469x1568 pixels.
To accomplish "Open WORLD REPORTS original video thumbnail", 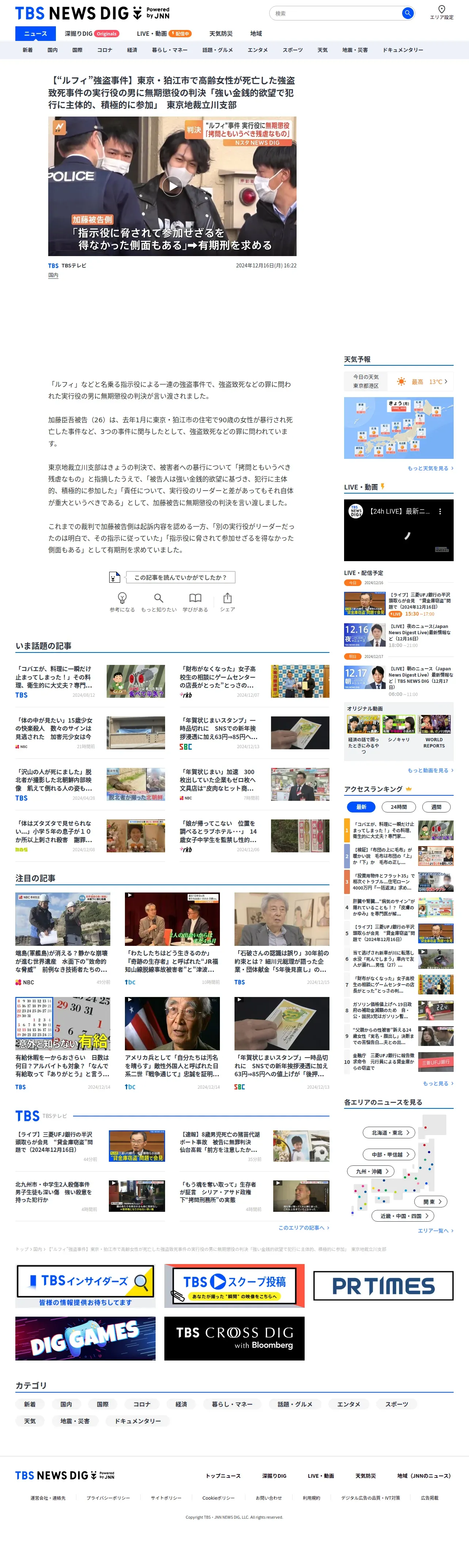I will pos(434,724).
